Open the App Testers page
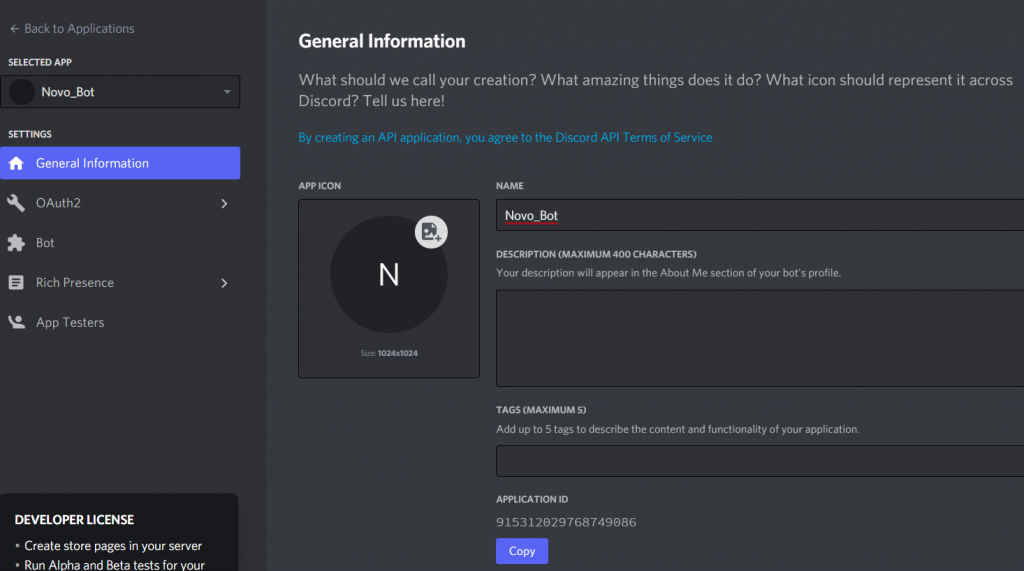The image size is (1024, 571). pyautogui.click(x=120, y=323)
